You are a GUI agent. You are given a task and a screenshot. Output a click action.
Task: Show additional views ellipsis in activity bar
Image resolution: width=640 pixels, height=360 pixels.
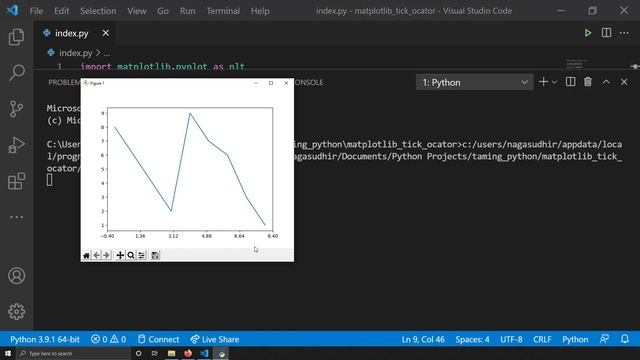coord(16,217)
